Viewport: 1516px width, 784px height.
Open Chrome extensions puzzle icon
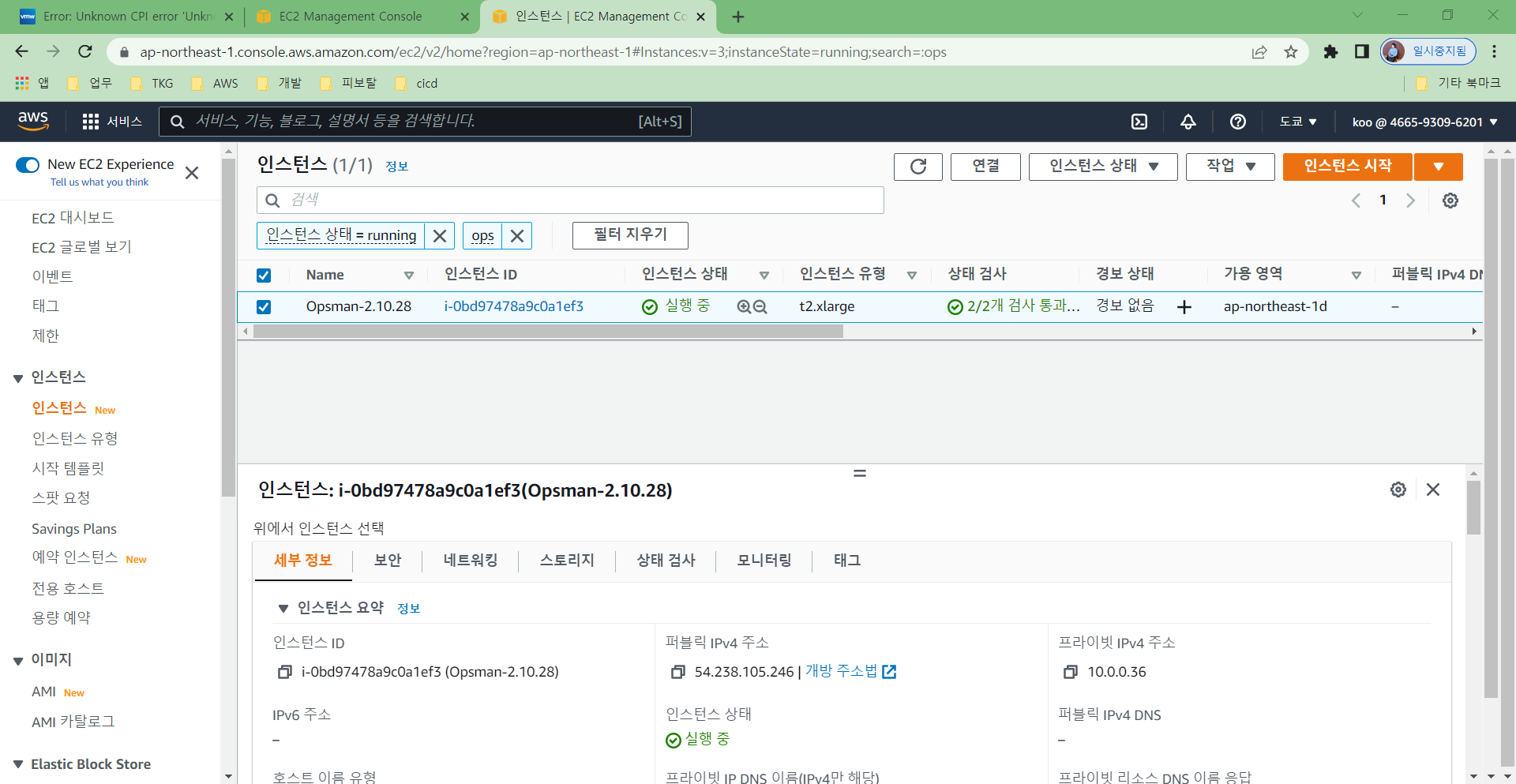coord(1330,52)
